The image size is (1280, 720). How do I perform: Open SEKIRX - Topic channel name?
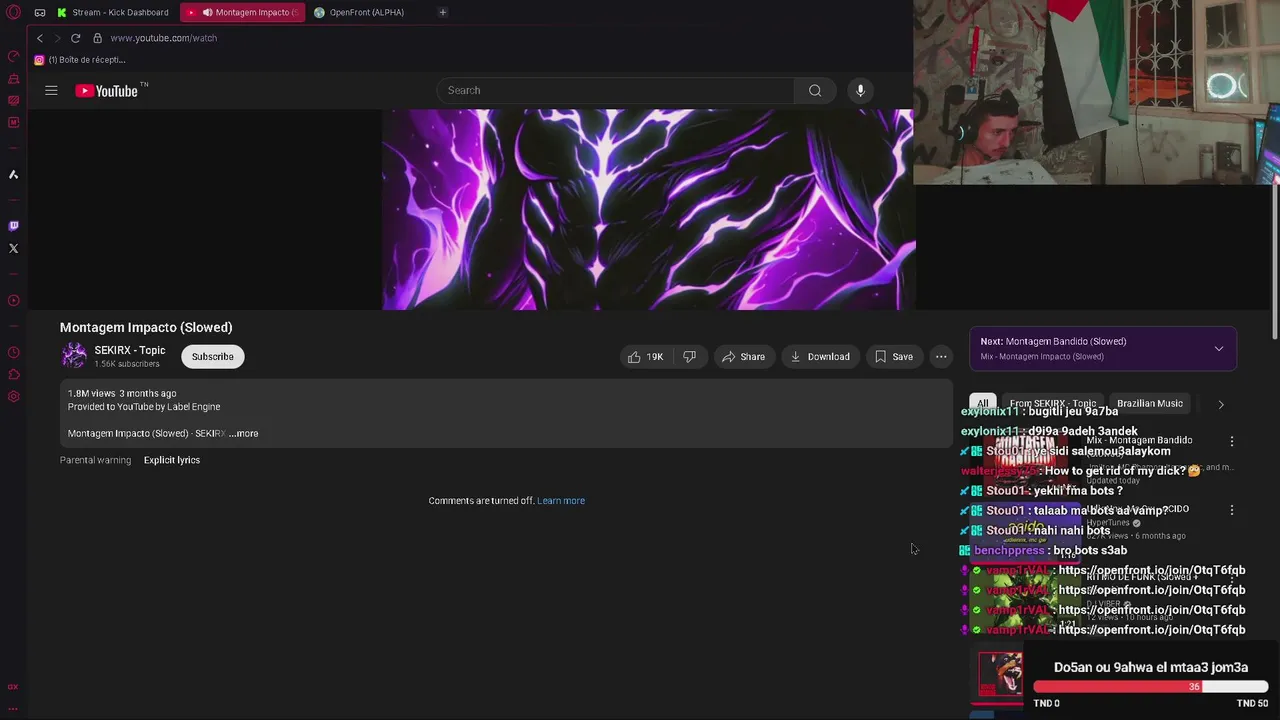pos(130,350)
